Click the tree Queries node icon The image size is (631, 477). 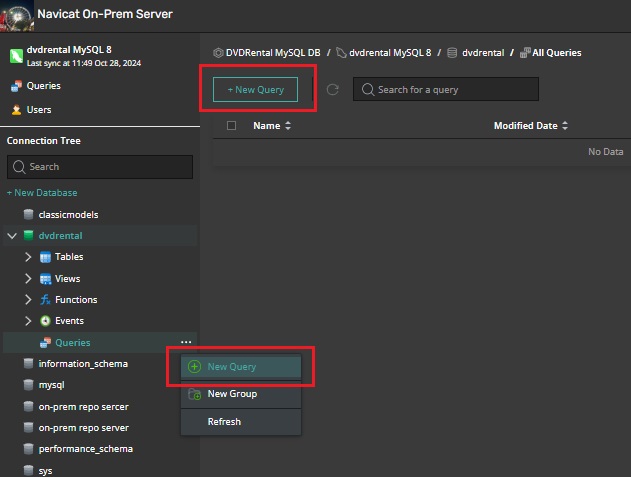tap(45, 343)
